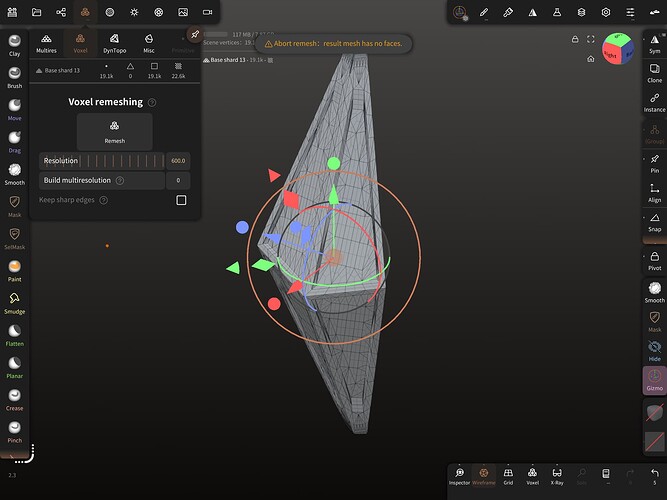Open the Stroke settings icon
The image size is (667, 500).
point(460,12)
